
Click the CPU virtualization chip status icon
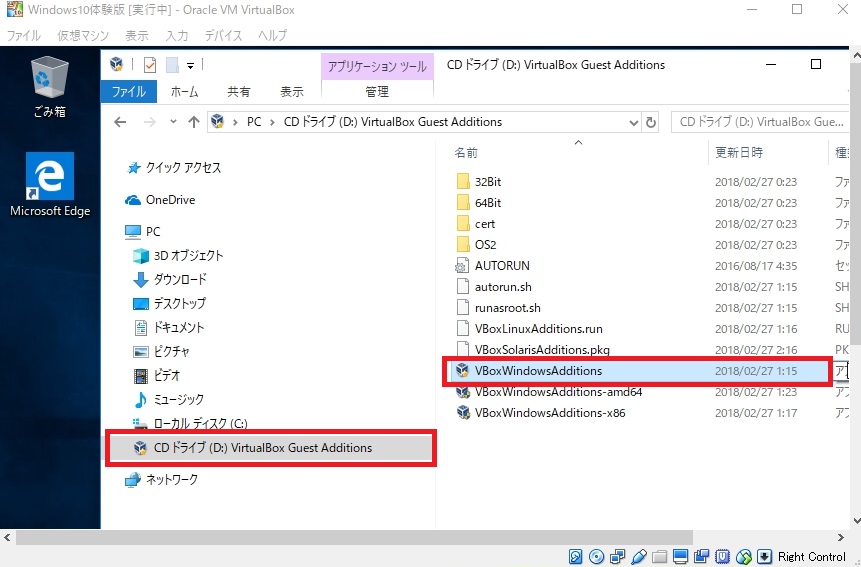click(722, 557)
